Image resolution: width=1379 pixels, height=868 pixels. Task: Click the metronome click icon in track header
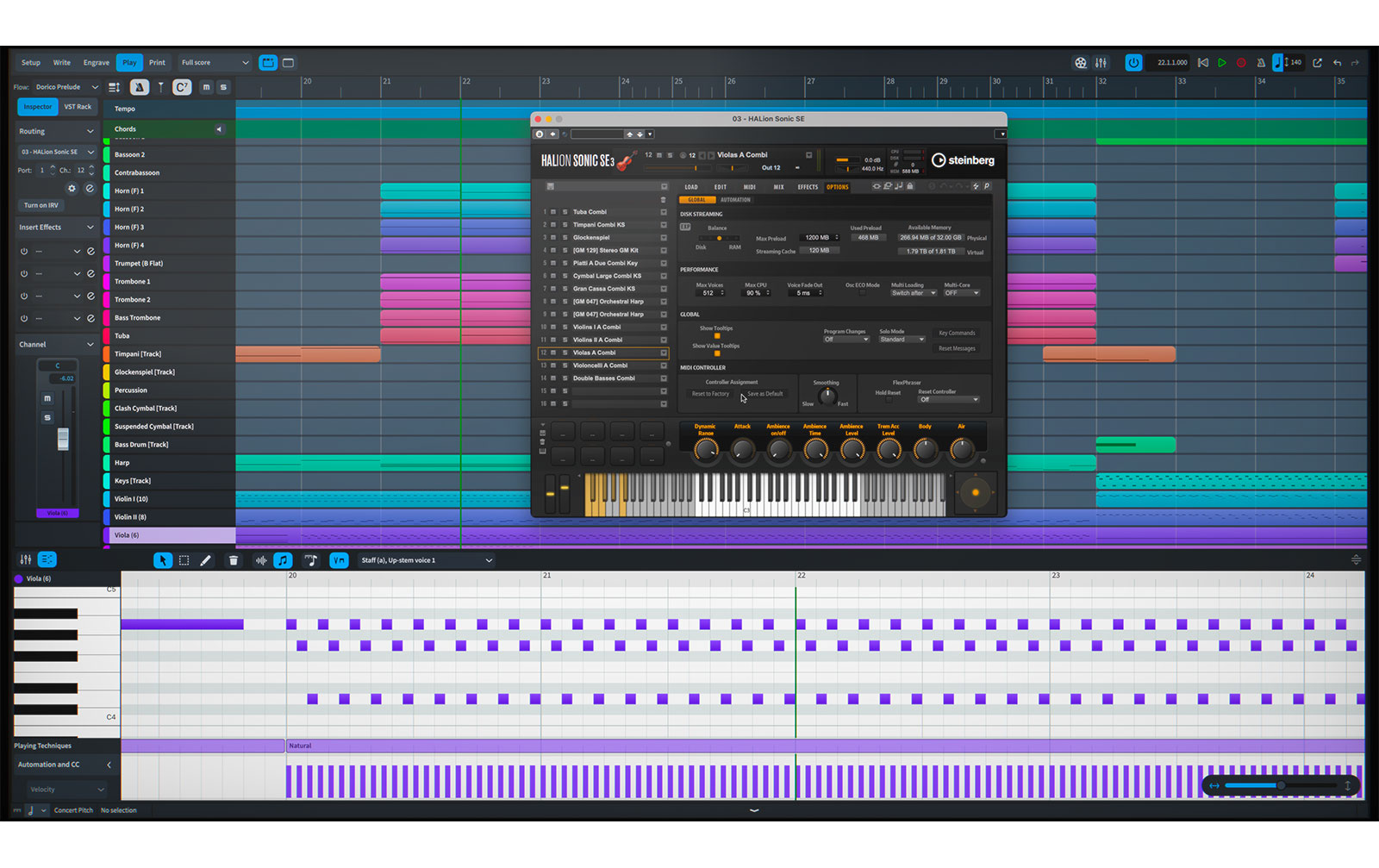(x=139, y=87)
